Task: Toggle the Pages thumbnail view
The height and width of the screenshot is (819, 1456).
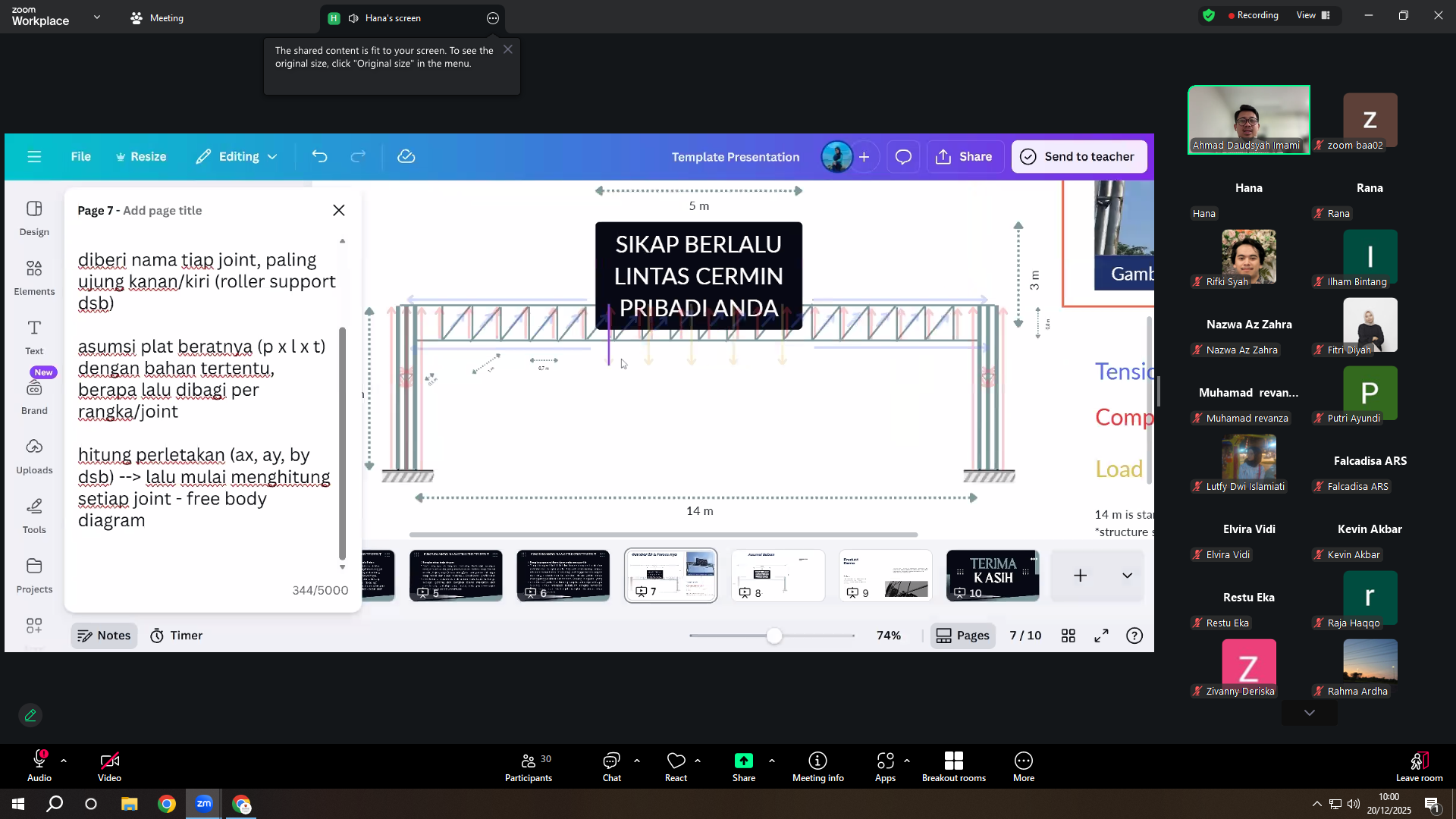Action: point(963,635)
